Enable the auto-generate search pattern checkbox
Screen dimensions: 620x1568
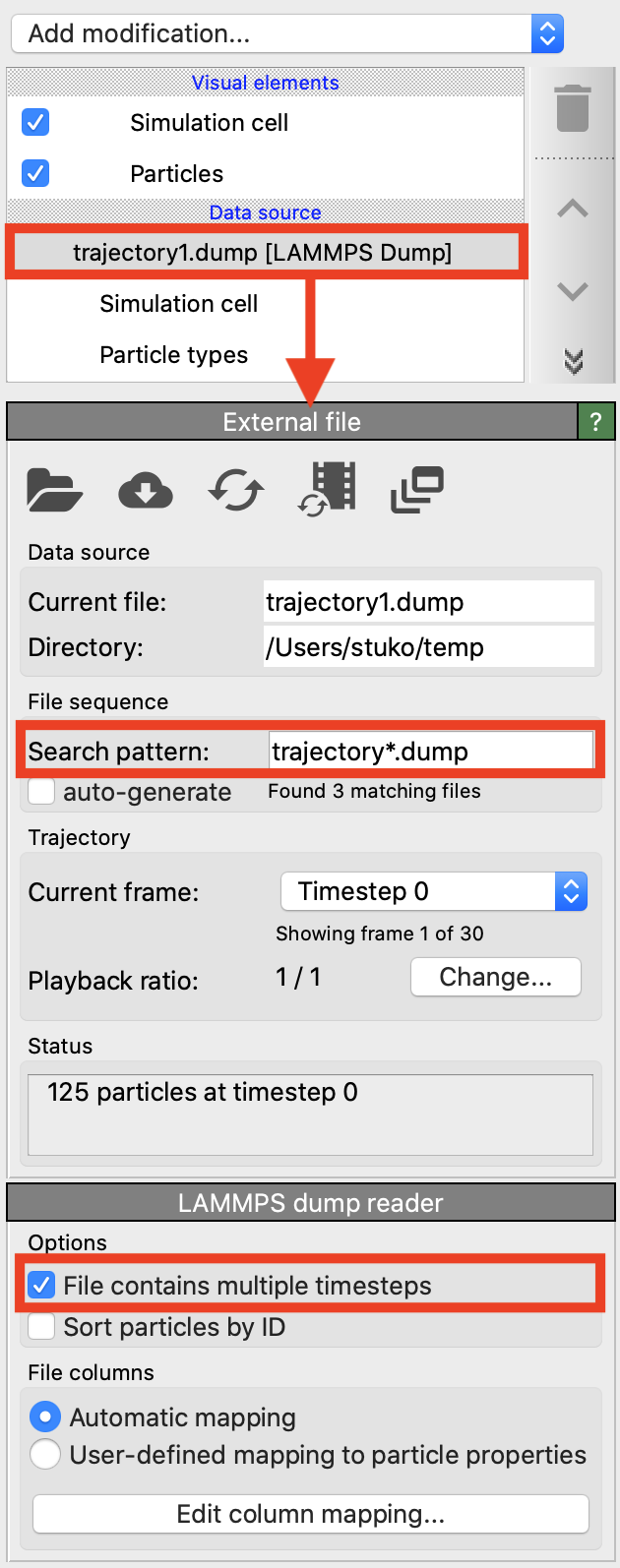click(x=41, y=792)
